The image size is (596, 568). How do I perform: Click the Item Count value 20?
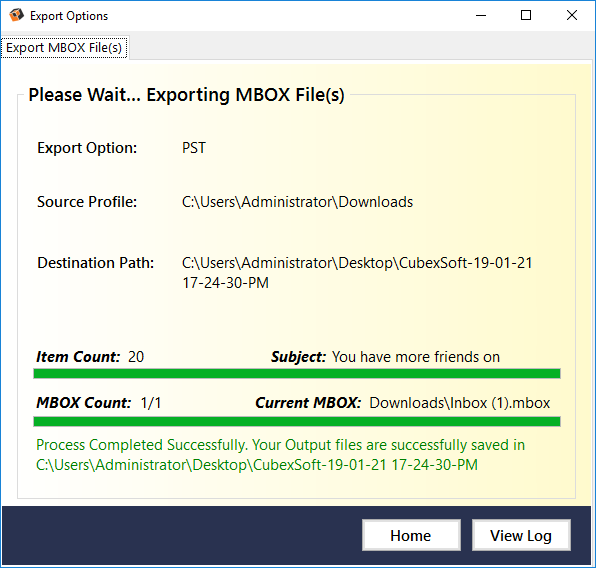tap(136, 357)
